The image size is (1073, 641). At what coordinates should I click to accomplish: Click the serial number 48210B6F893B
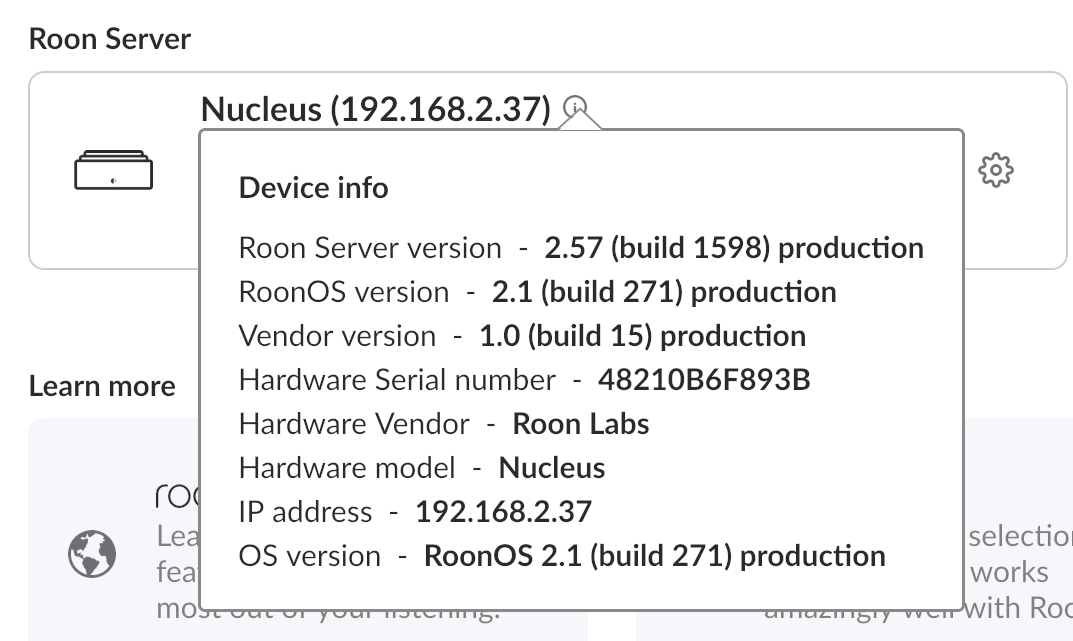click(x=704, y=380)
